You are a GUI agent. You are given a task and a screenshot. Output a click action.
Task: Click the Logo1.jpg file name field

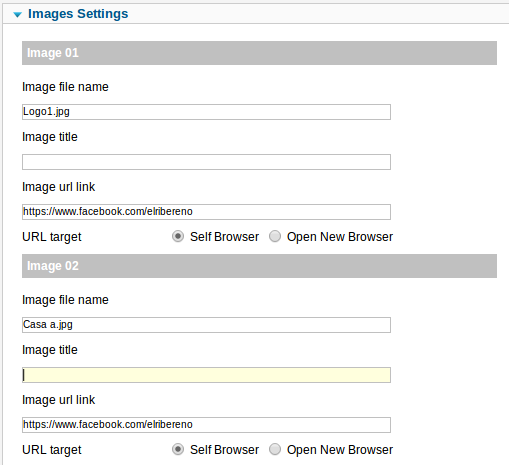pos(206,112)
